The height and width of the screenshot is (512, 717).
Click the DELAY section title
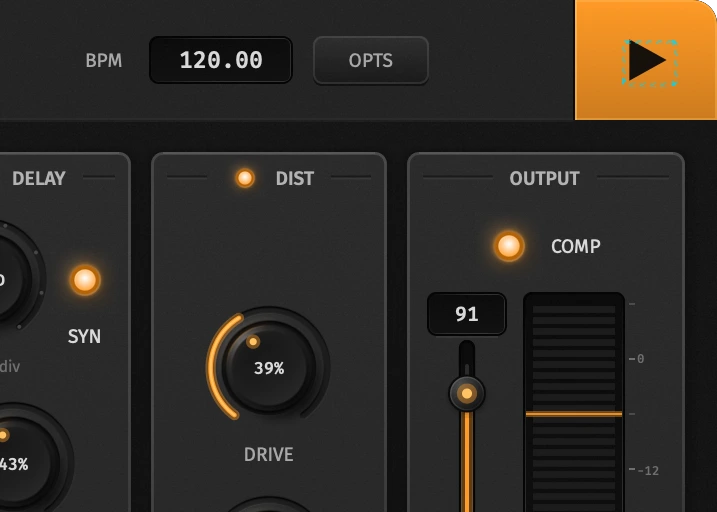[x=39, y=178]
